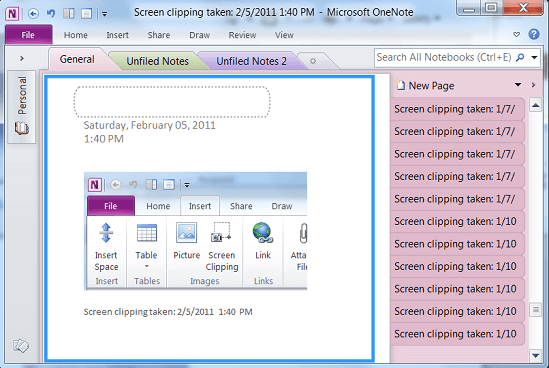Click the date Saturday, February 05, 2011
The image size is (549, 368).
click(150, 125)
